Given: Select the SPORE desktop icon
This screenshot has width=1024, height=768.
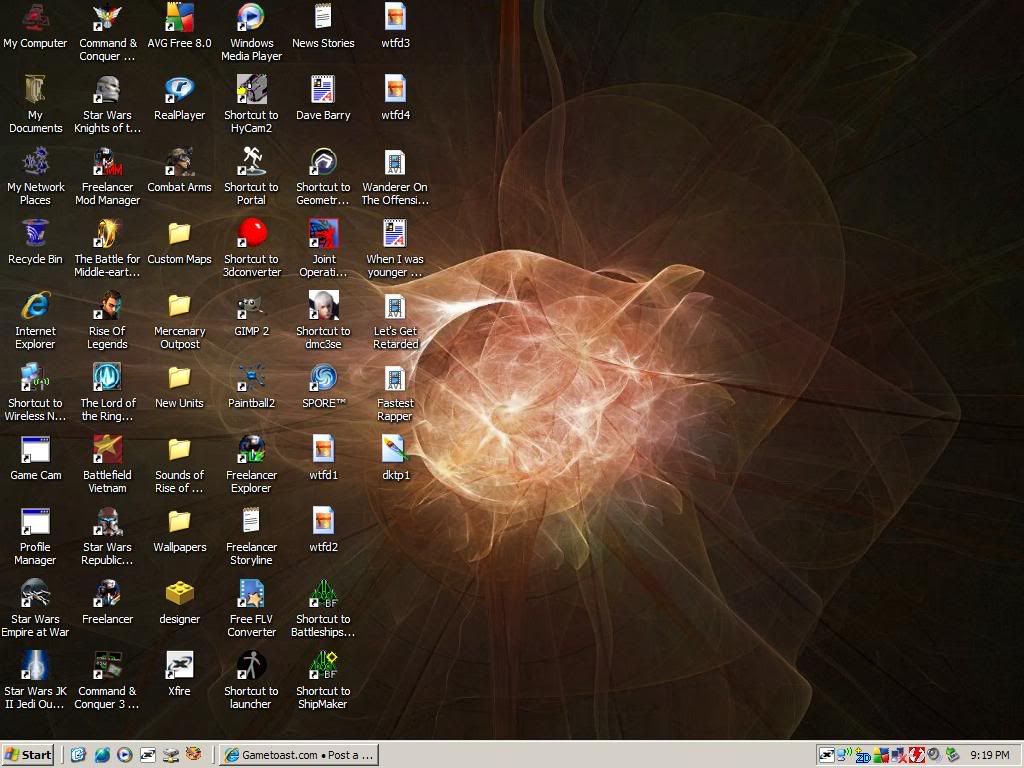Looking at the screenshot, I should [323, 377].
